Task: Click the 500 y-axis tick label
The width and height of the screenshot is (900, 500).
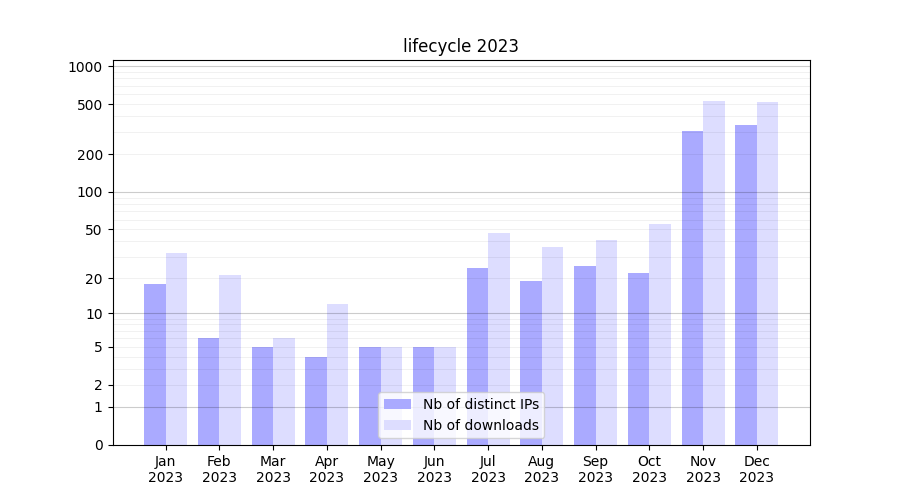Action: tap(90, 105)
